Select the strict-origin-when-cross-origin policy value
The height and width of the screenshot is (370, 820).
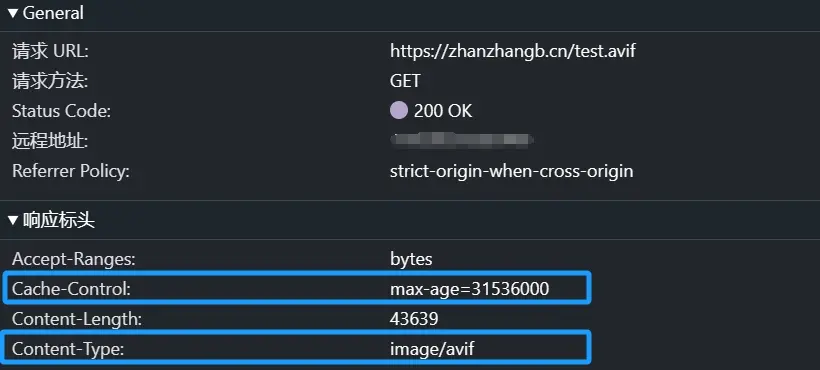point(511,171)
